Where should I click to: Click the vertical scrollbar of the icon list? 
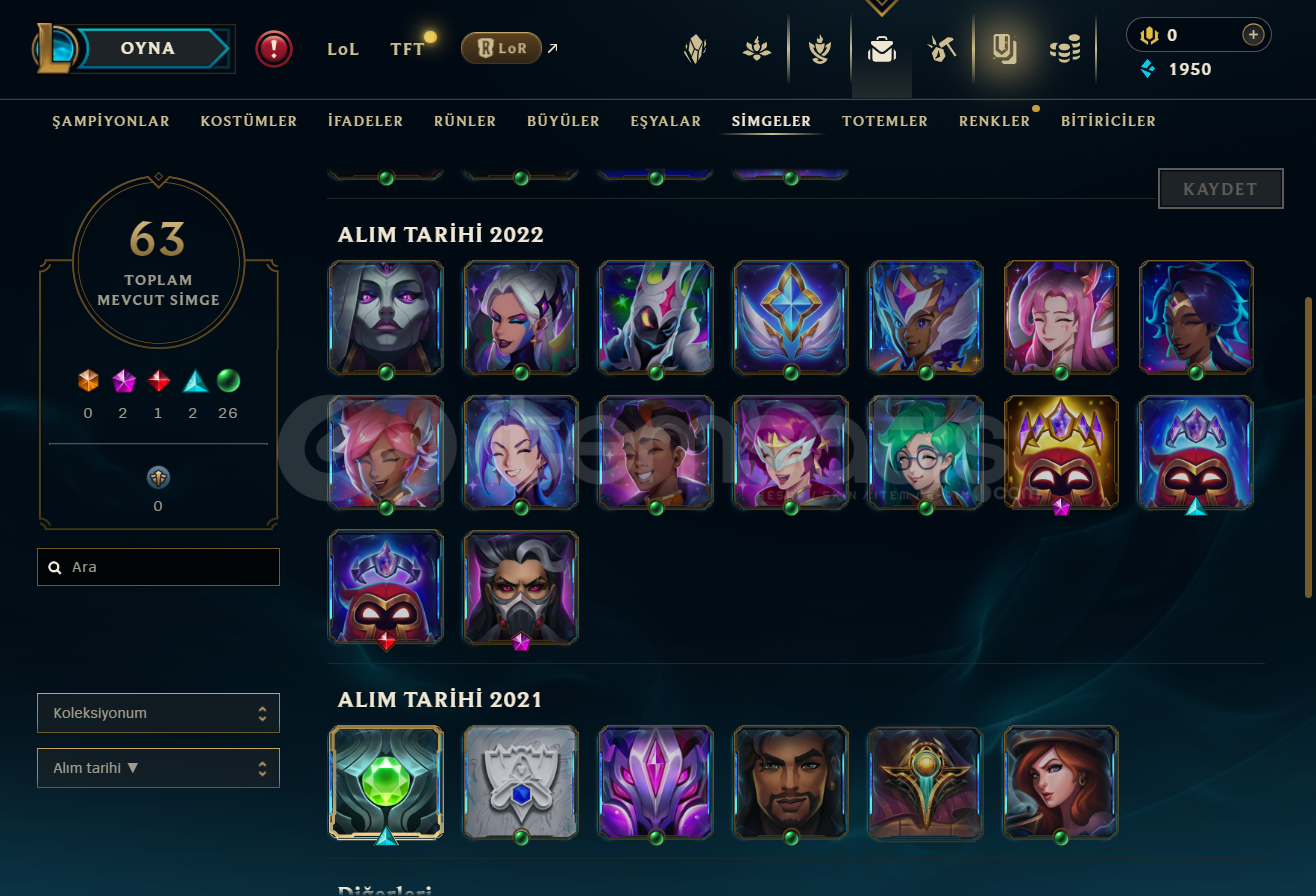point(1309,447)
